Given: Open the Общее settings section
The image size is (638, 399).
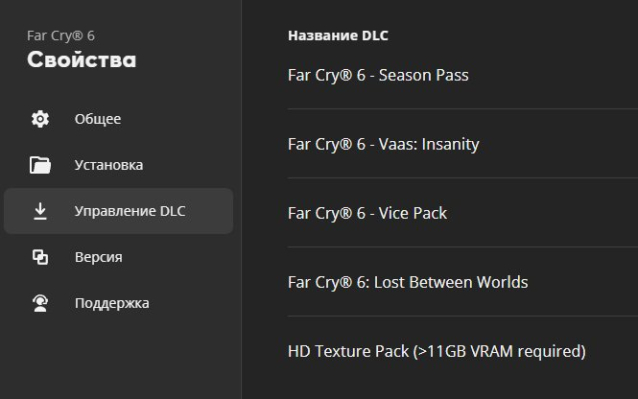Looking at the screenshot, I should (x=98, y=119).
